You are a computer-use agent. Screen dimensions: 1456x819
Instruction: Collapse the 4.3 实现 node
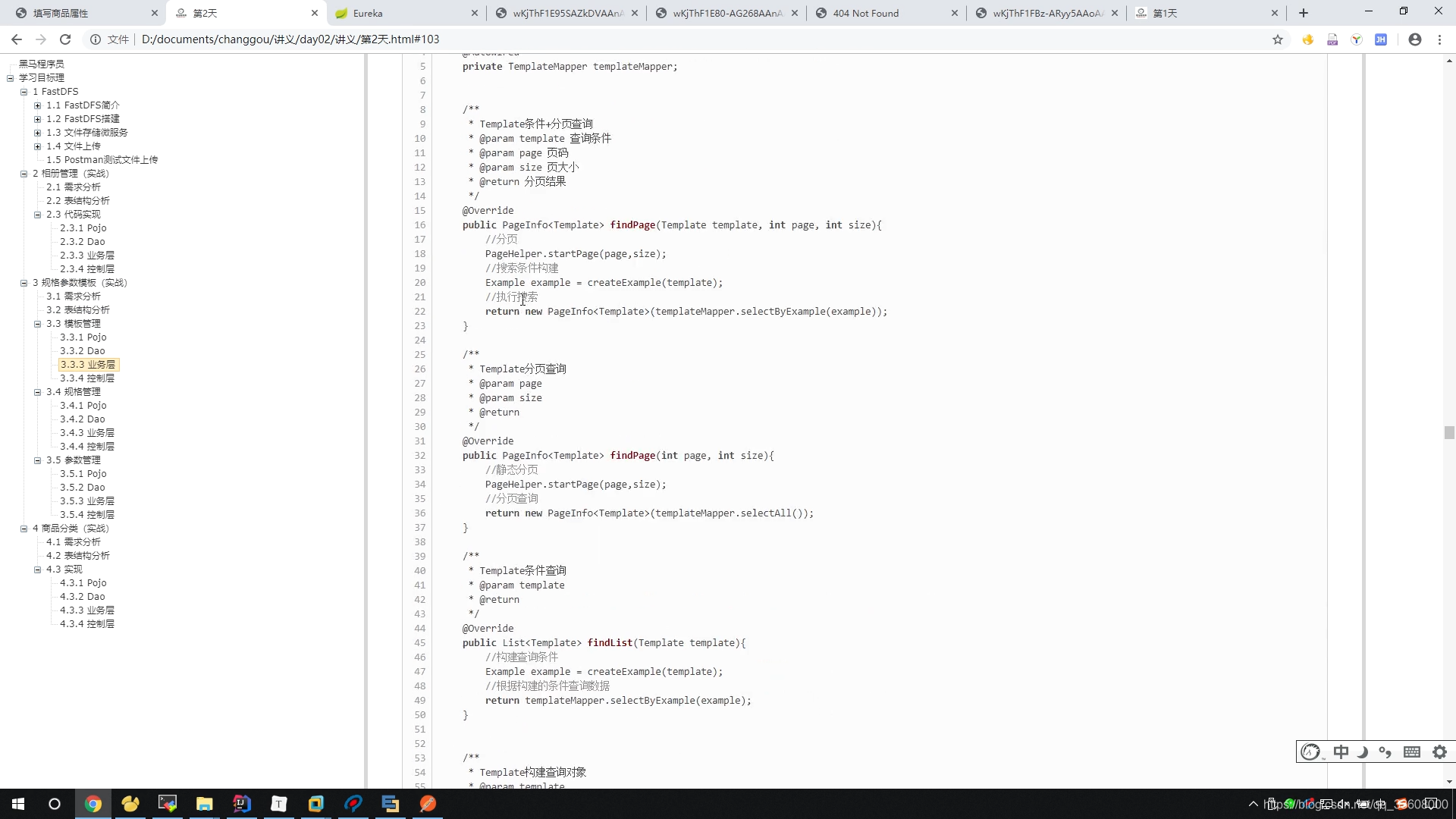tap(37, 570)
